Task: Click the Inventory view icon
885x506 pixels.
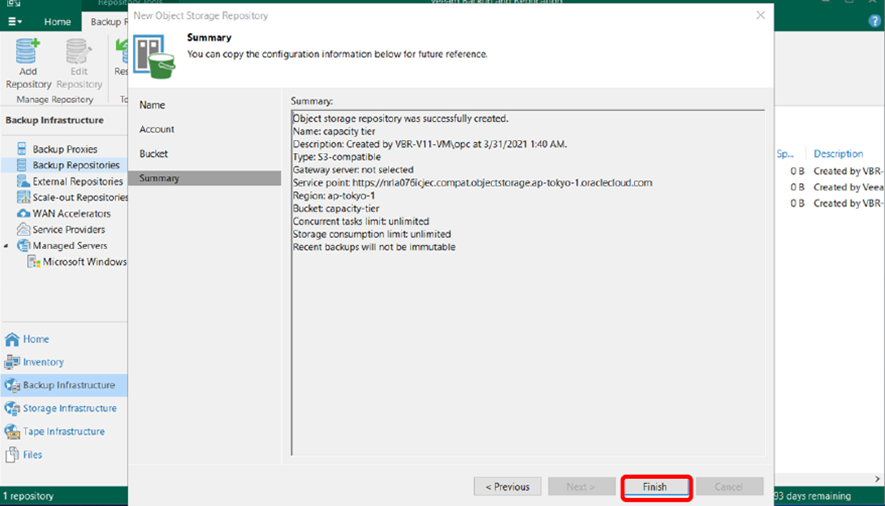Action: pos(12,362)
